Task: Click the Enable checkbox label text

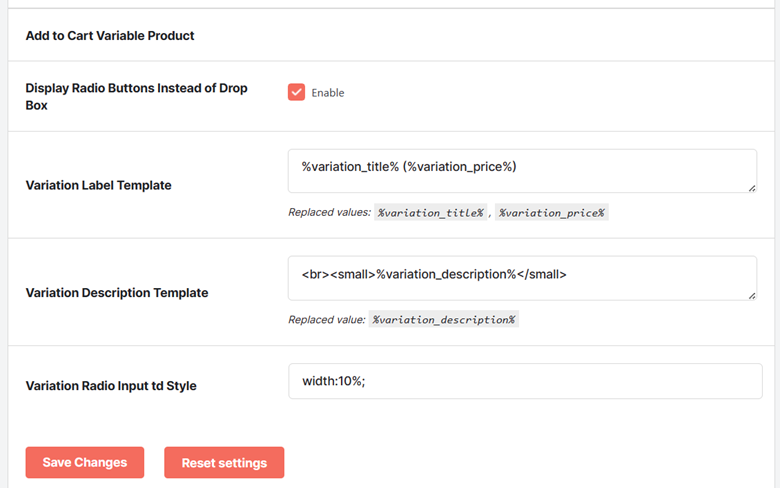Action: pos(328,93)
